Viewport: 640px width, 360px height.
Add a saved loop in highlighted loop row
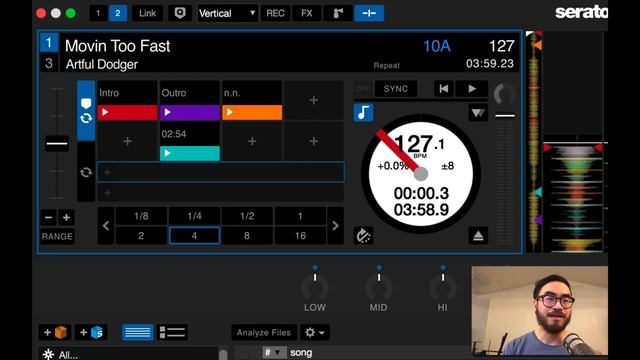220,172
